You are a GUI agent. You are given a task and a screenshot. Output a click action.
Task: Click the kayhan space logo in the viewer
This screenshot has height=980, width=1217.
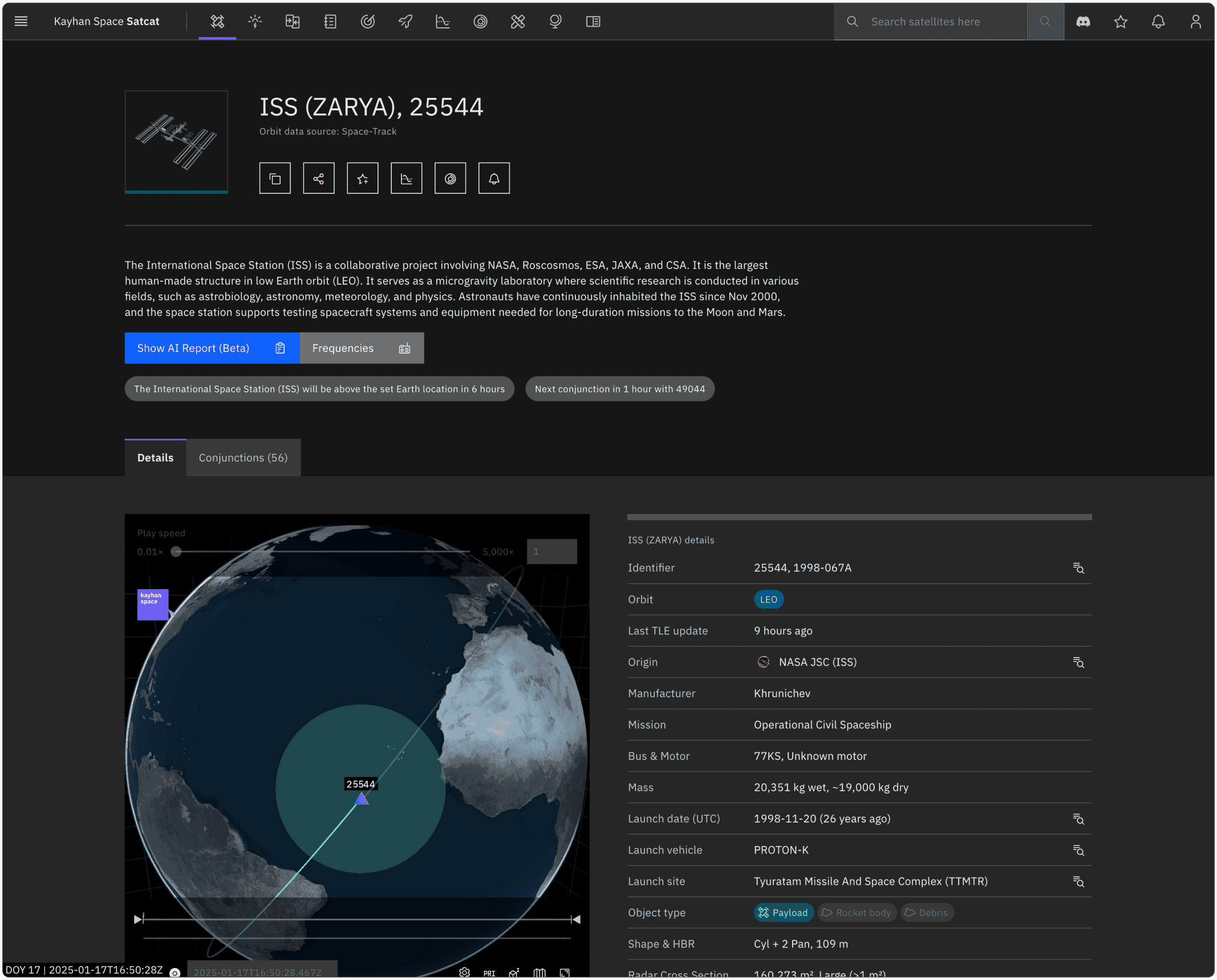153,604
